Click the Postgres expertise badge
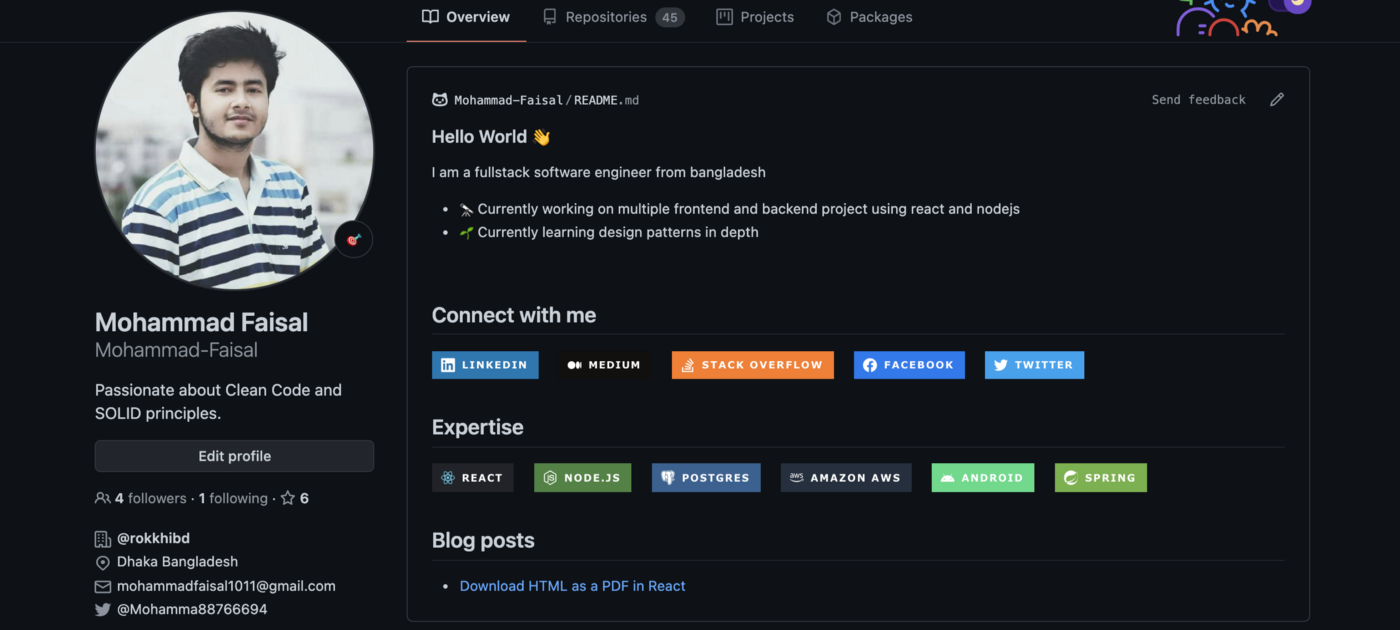Viewport: 1400px width, 630px height. click(x=706, y=478)
